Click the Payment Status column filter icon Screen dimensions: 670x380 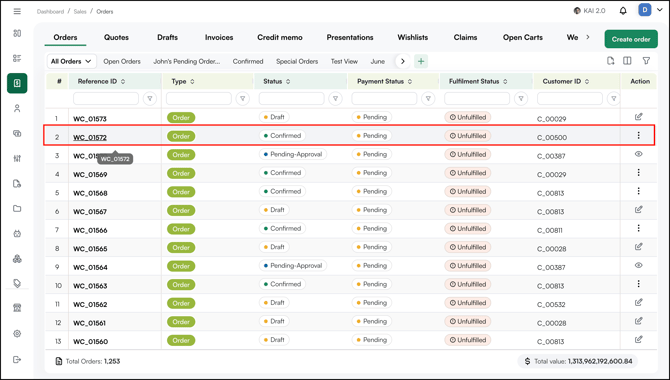pyautogui.click(x=428, y=99)
